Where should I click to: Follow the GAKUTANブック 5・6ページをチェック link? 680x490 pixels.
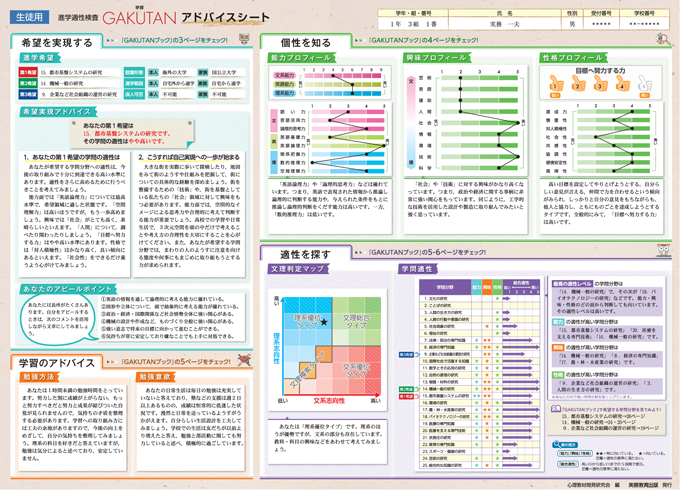click(x=427, y=252)
